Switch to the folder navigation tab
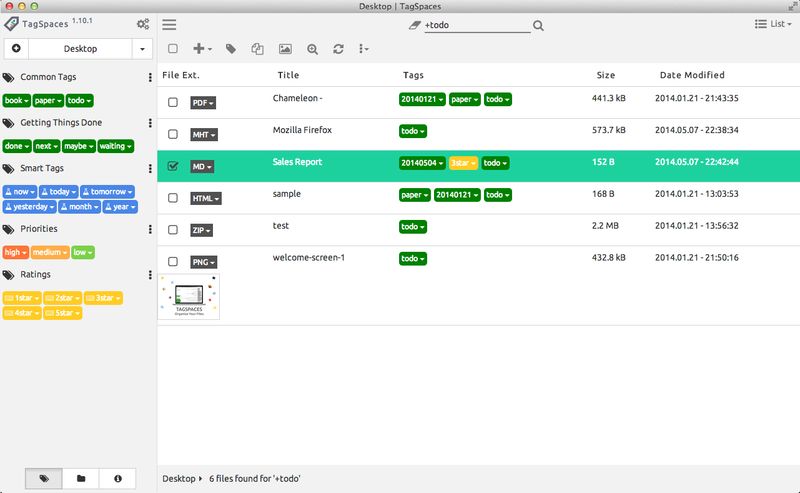This screenshot has width=800, height=493. click(81, 478)
